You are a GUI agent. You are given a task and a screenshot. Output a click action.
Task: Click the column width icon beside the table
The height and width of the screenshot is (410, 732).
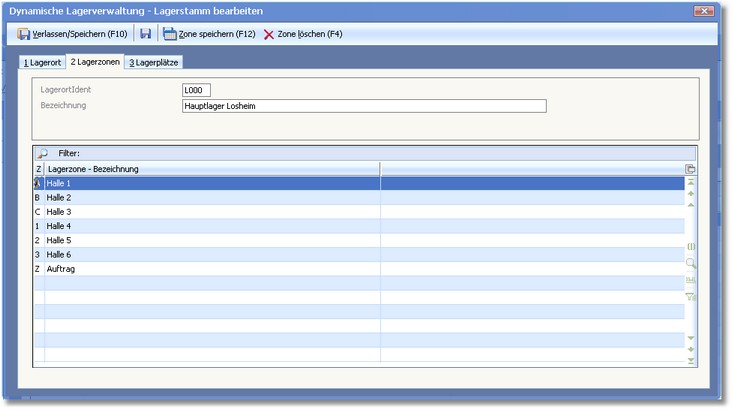coord(690,246)
